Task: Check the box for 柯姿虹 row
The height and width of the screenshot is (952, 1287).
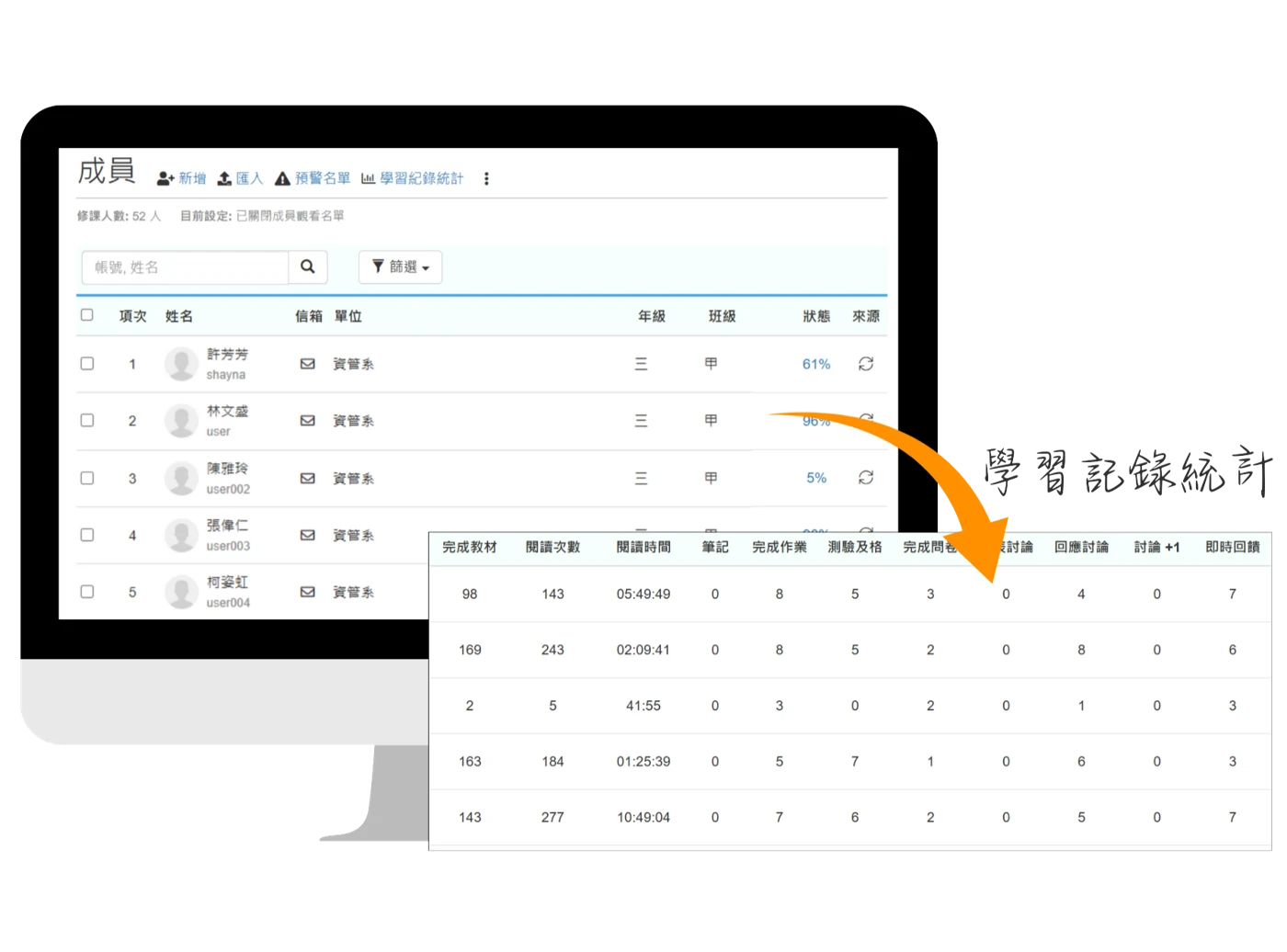Action: (x=87, y=592)
